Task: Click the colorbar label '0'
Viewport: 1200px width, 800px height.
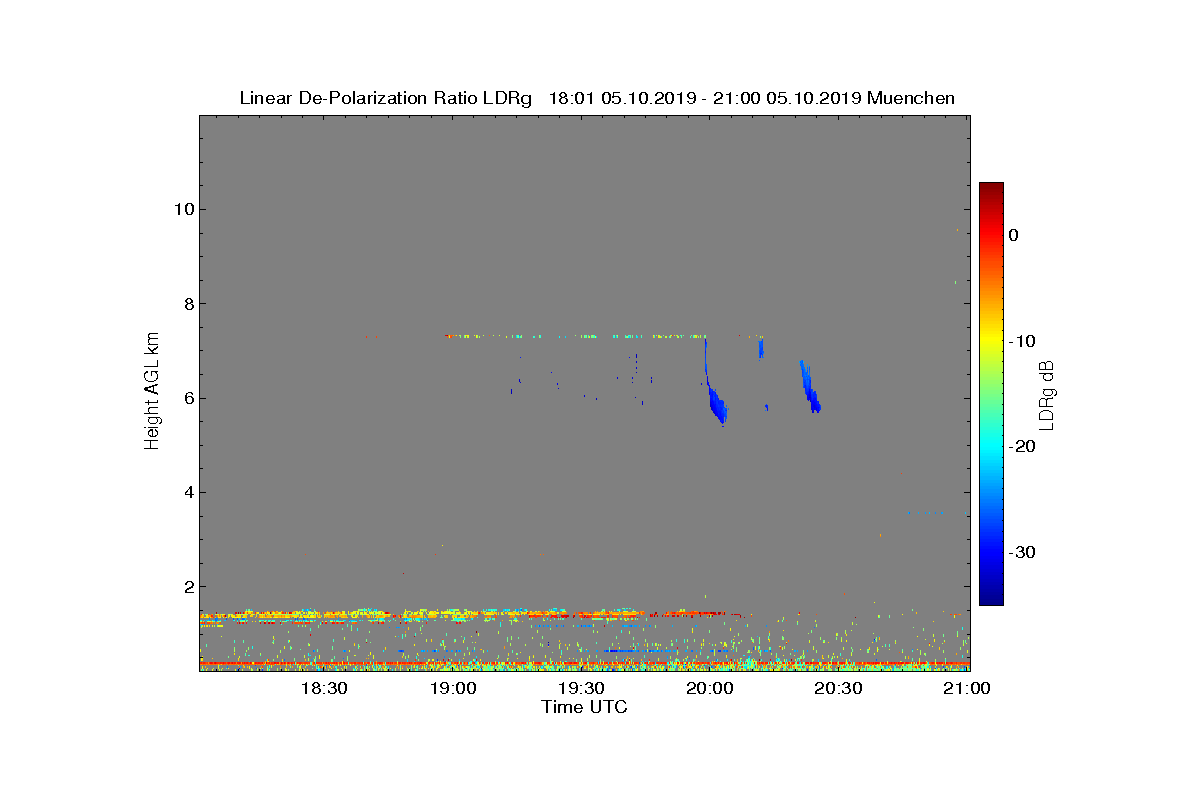Action: tap(1013, 235)
